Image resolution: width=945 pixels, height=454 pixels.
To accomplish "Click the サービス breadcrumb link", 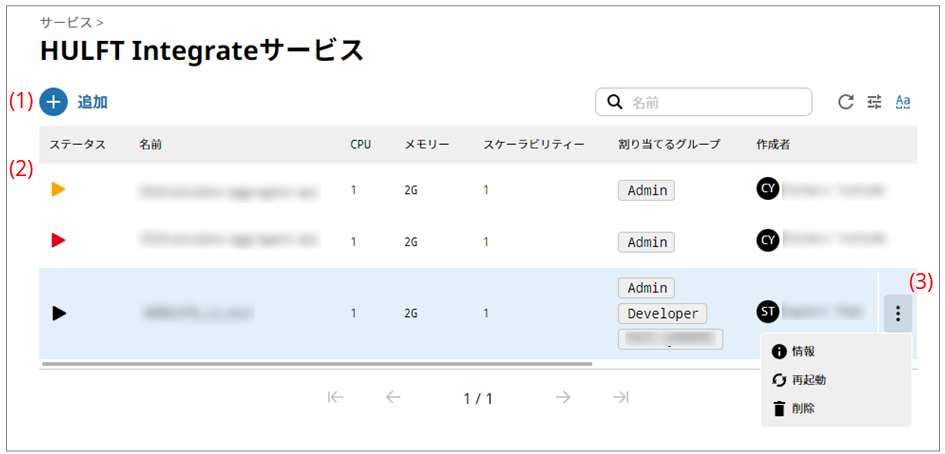I will [x=66, y=21].
